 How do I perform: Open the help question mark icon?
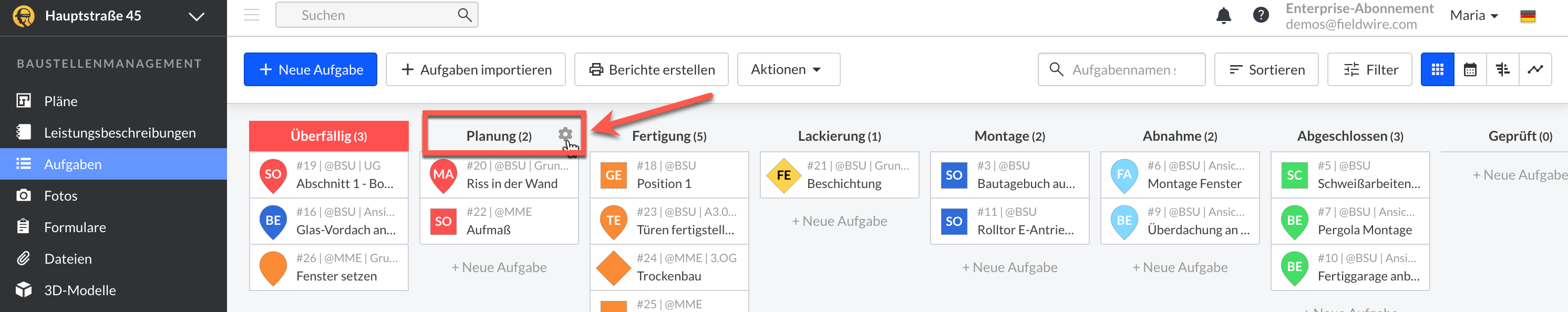point(1261,15)
